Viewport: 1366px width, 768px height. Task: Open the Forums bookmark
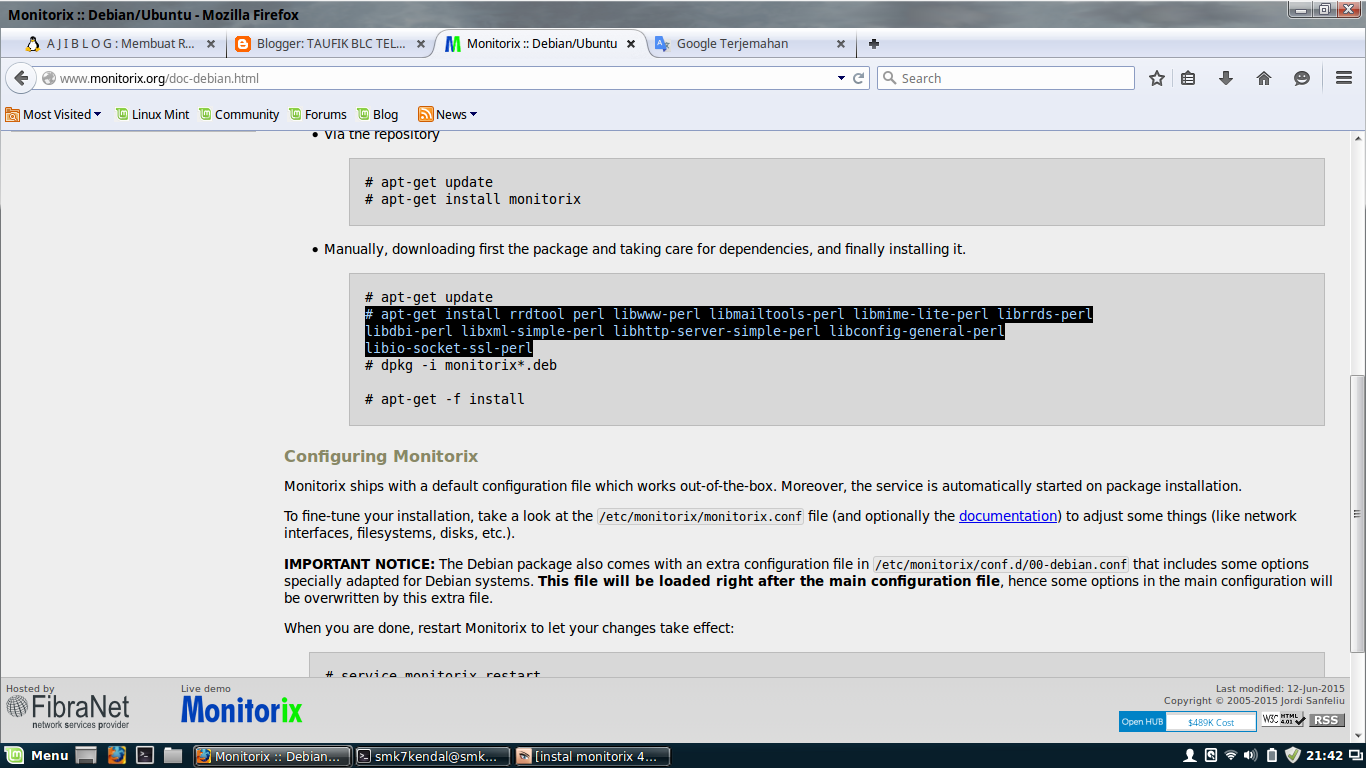click(317, 114)
